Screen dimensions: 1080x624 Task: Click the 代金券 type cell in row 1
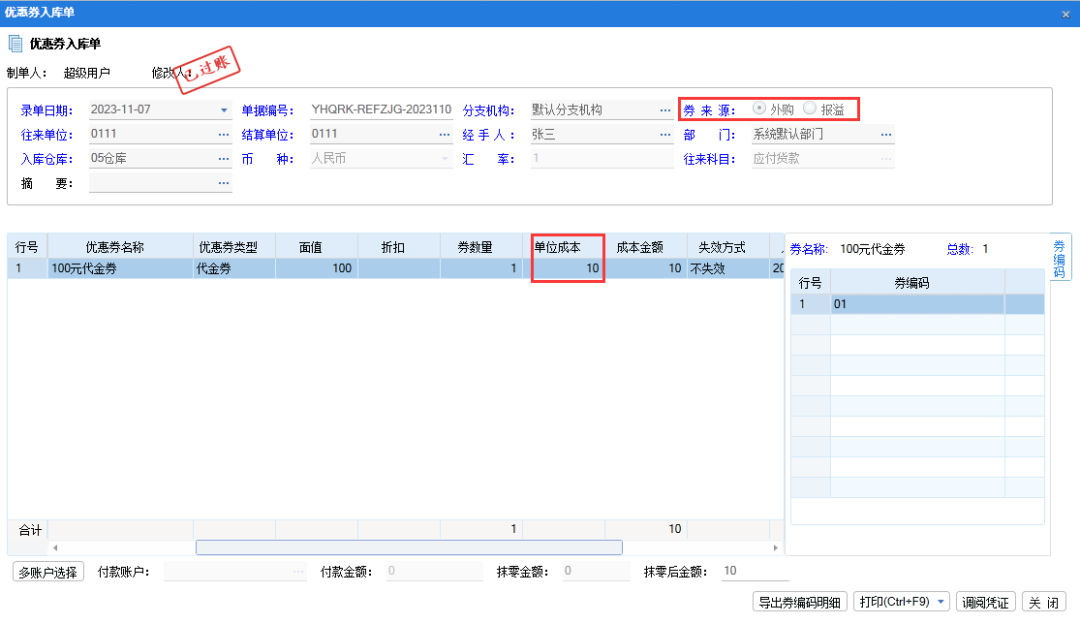tap(234, 269)
